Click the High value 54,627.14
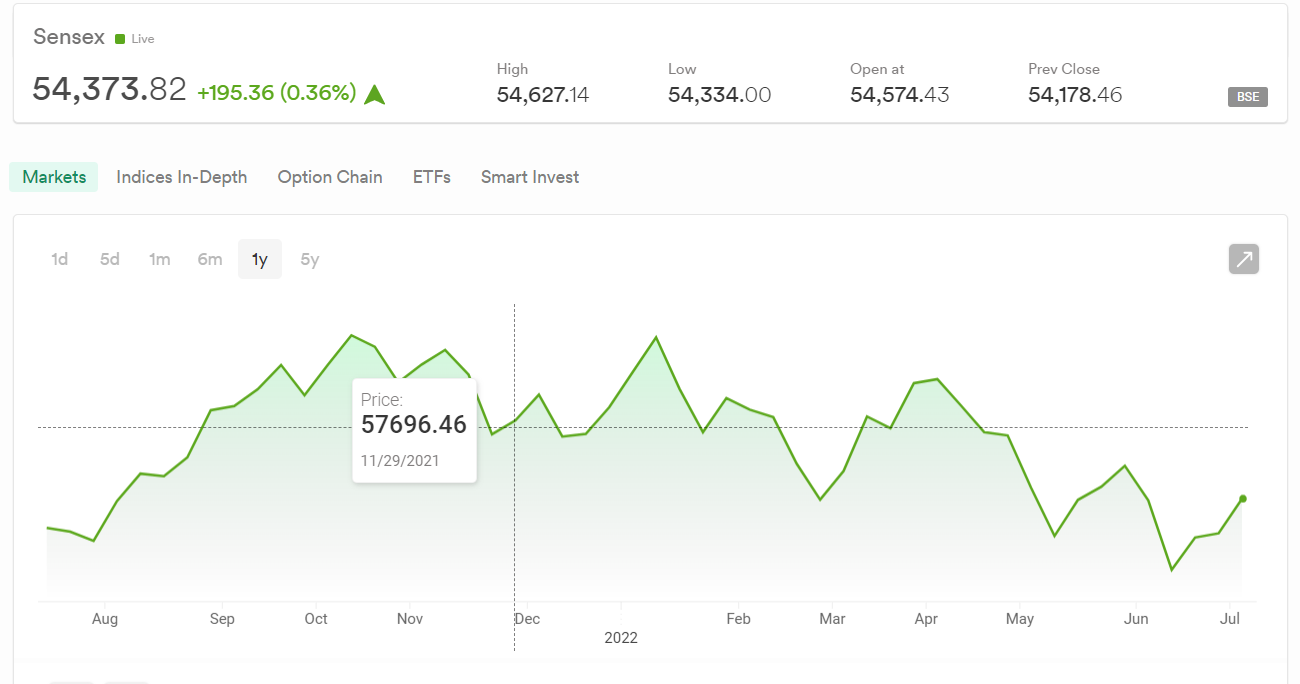This screenshot has width=1300, height=684. click(543, 95)
